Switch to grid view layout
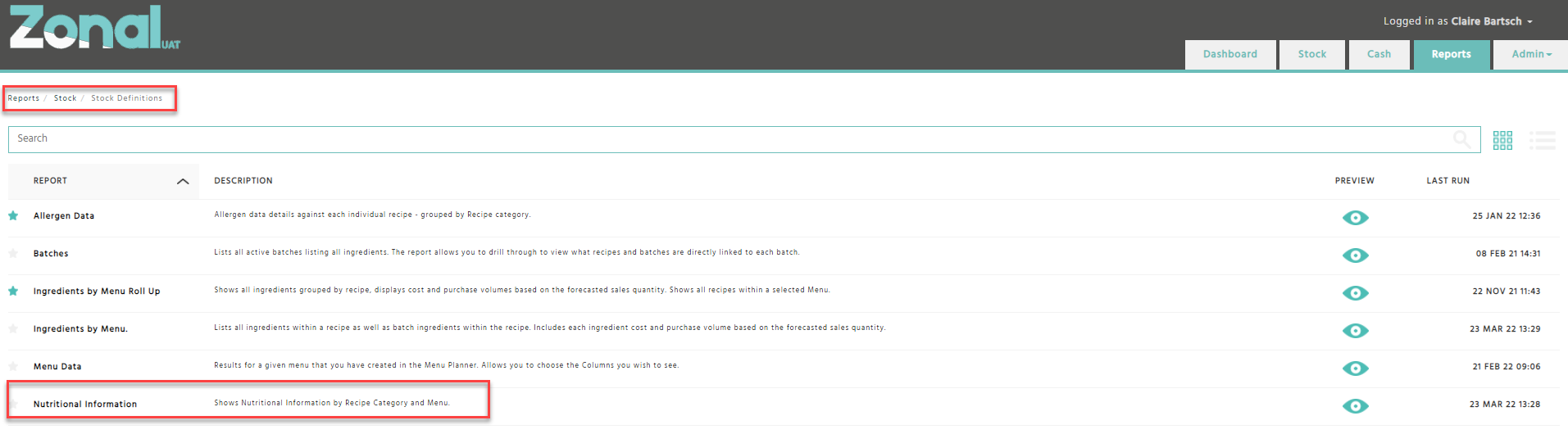This screenshot has height=434, width=1568. tap(1502, 140)
